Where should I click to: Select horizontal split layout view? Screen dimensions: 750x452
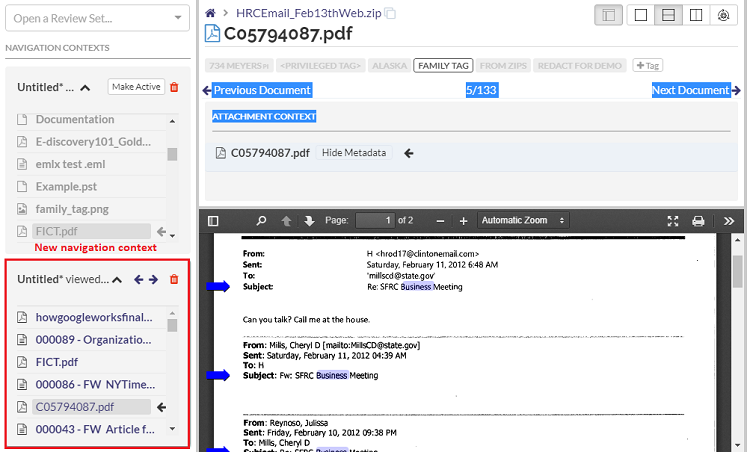pos(671,15)
